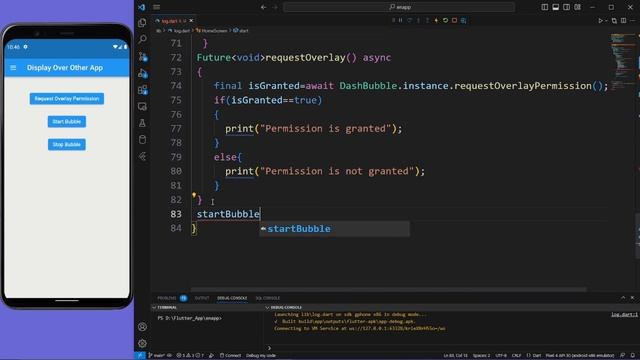Select the log.dart editor tab
The image size is (640, 360).
(173, 20)
